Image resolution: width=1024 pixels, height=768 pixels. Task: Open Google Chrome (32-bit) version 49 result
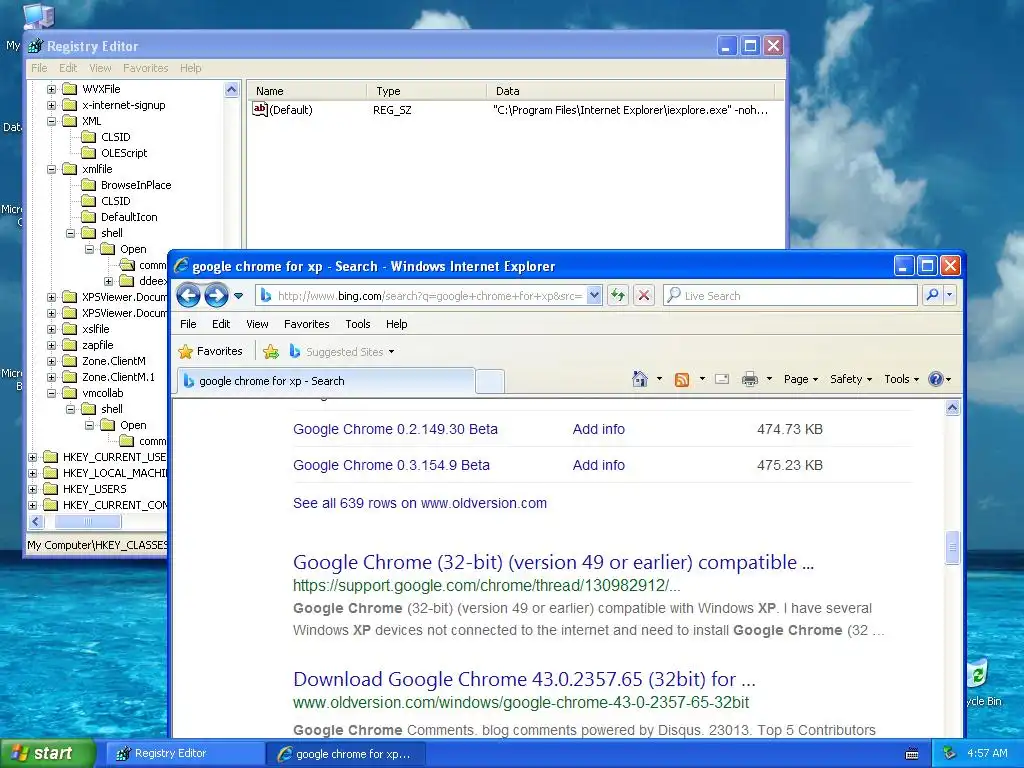coord(553,562)
